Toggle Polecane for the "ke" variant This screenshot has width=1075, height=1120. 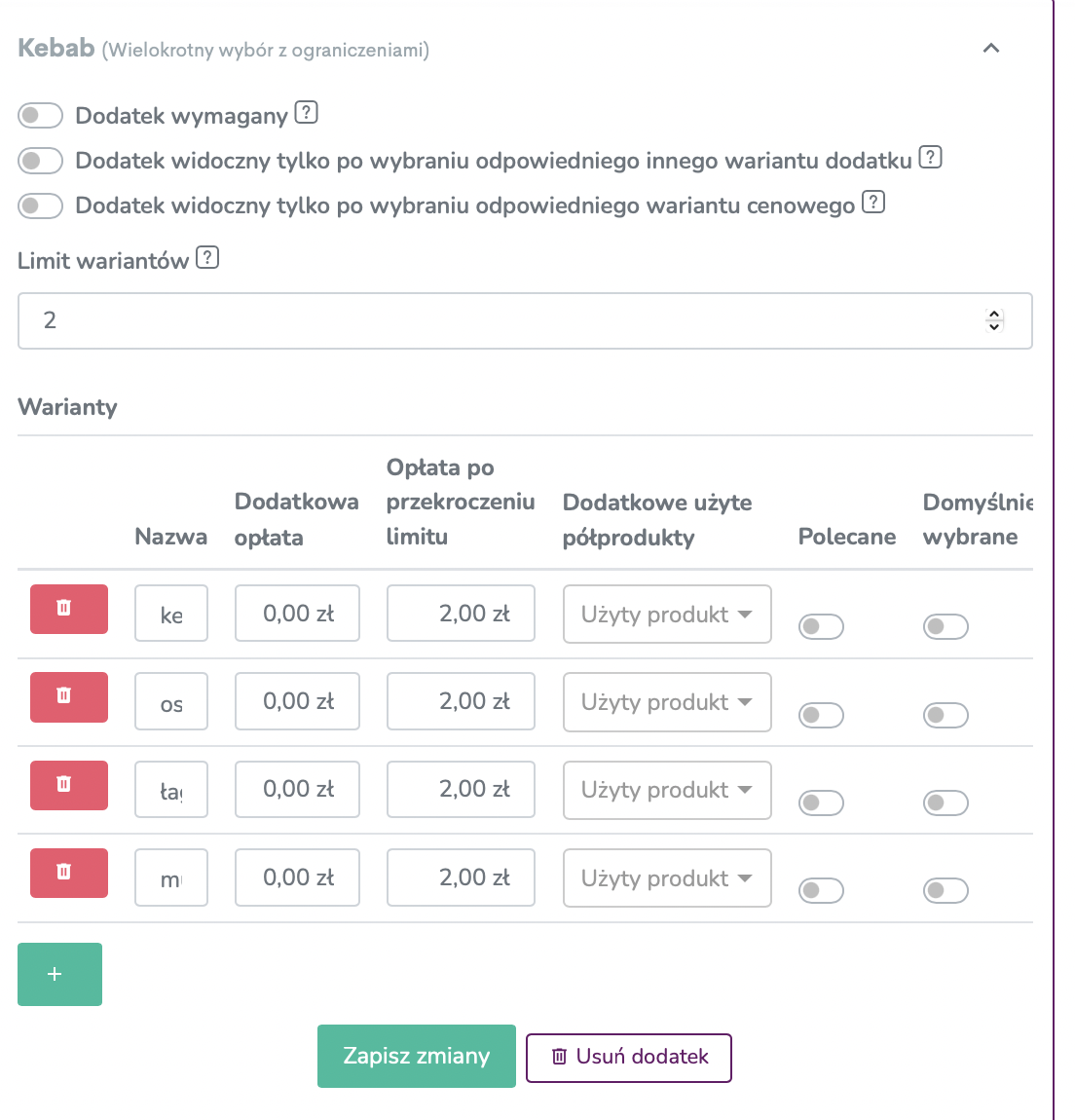(821, 626)
